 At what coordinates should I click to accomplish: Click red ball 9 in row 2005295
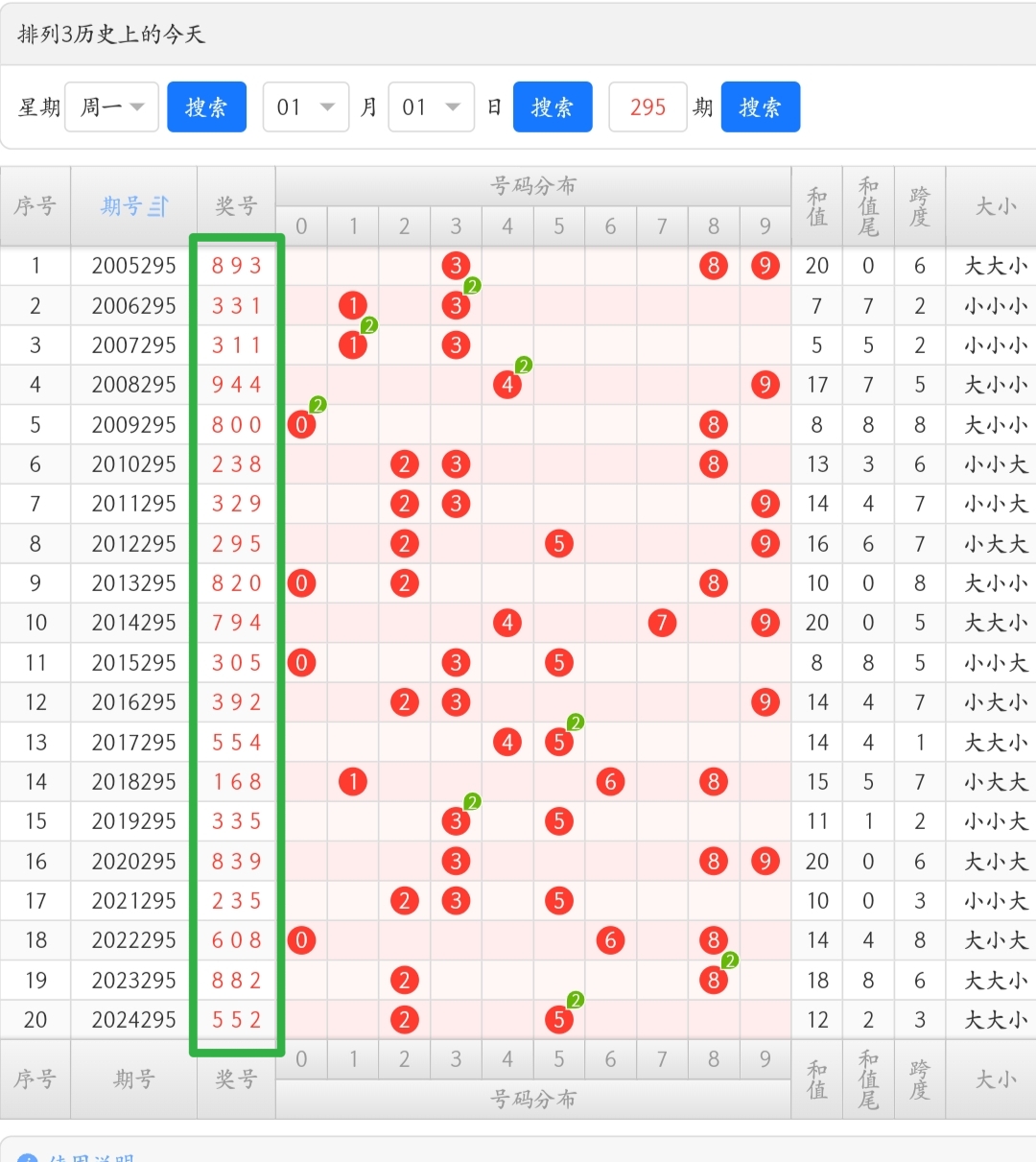pos(765,266)
